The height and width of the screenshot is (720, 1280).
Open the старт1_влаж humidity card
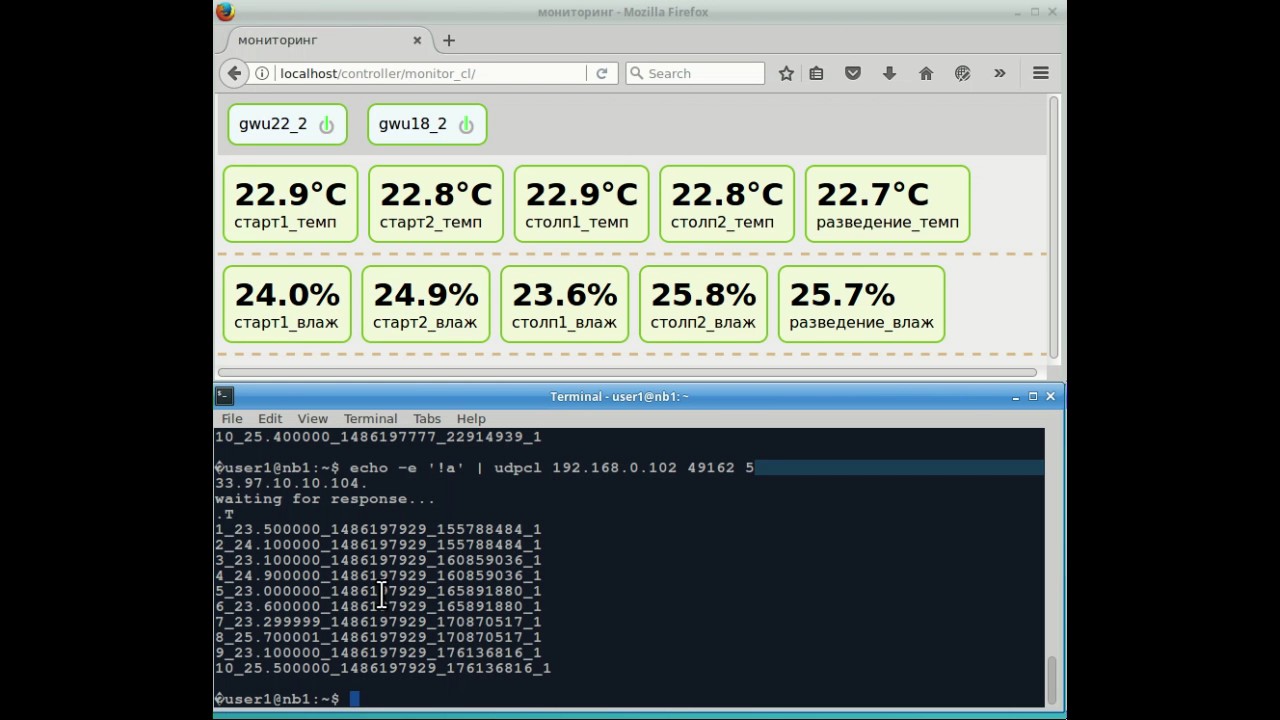(x=287, y=304)
